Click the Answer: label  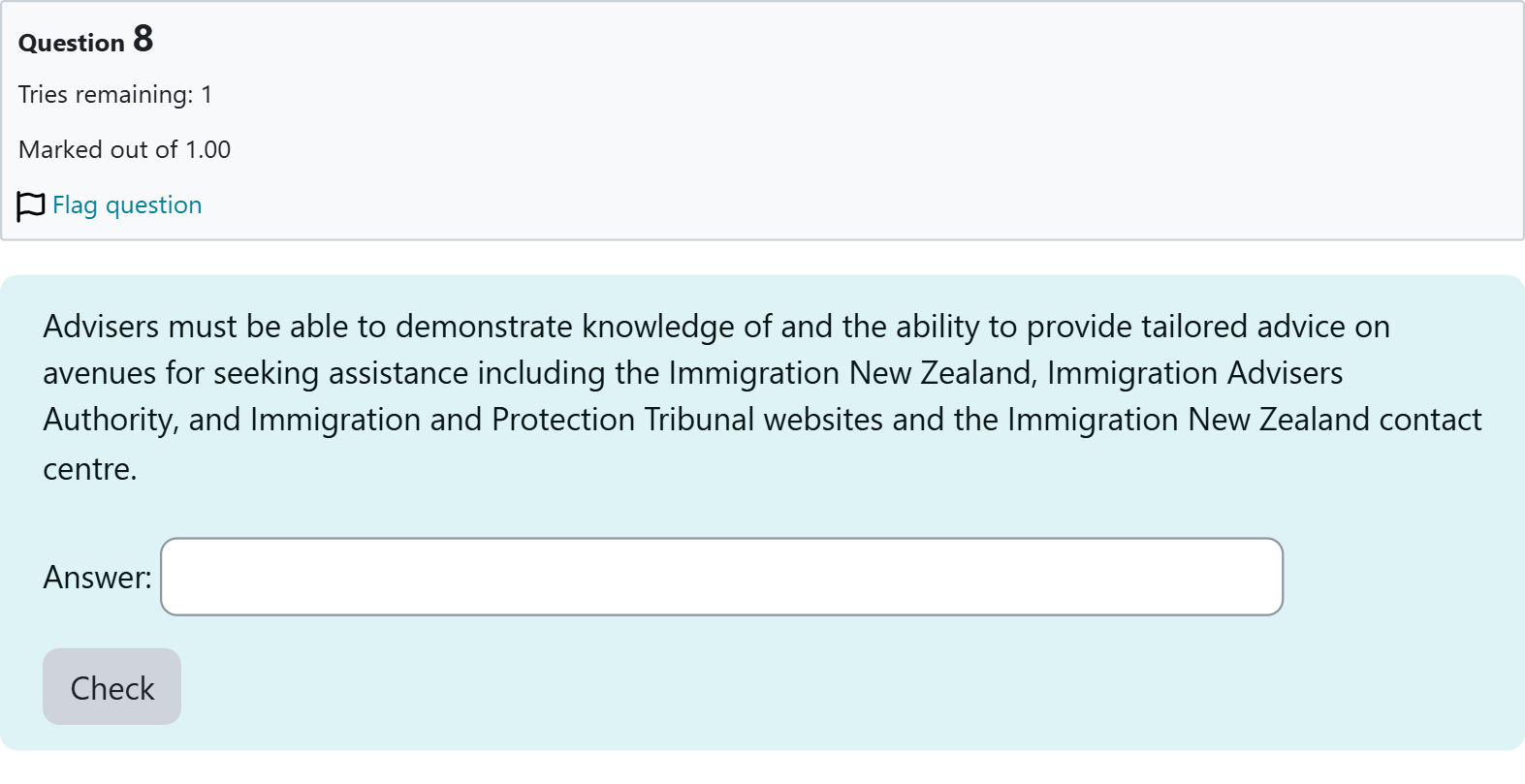click(x=97, y=578)
